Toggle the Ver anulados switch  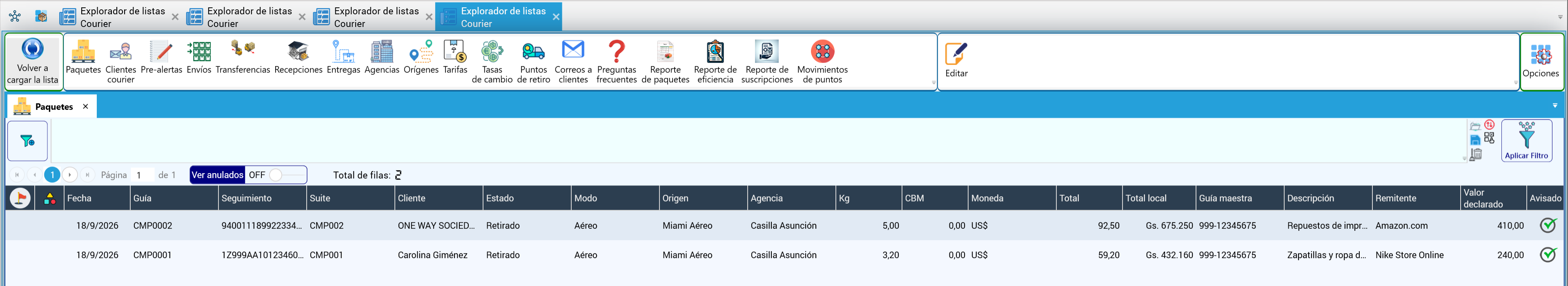click(276, 175)
